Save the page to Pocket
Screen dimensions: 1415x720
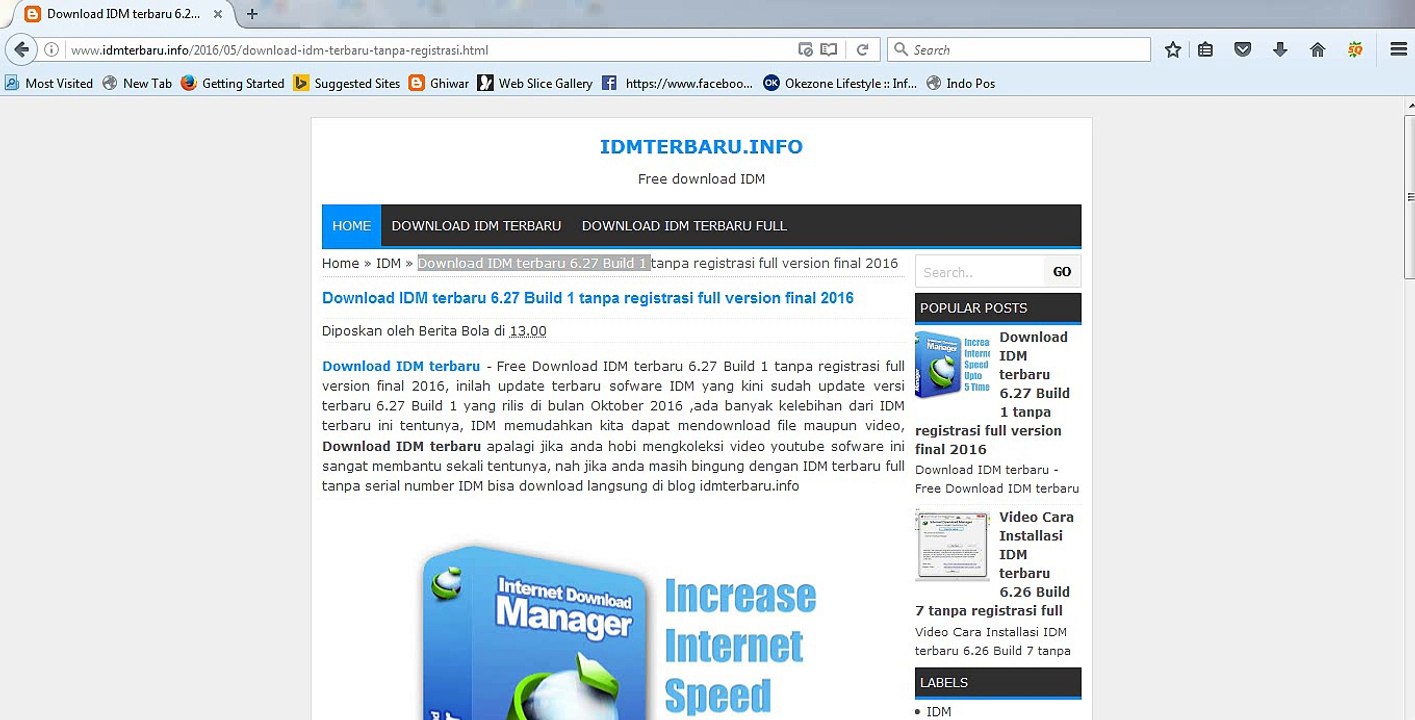click(x=1243, y=50)
